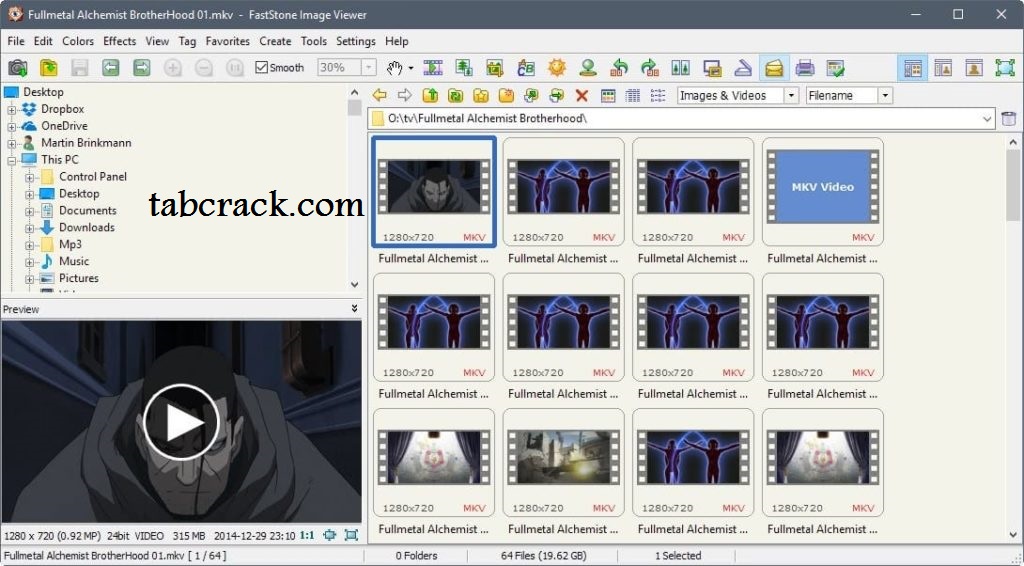This screenshot has width=1024, height=566.
Task: Collapse the This PC tree node
Action: pyautogui.click(x=12, y=161)
